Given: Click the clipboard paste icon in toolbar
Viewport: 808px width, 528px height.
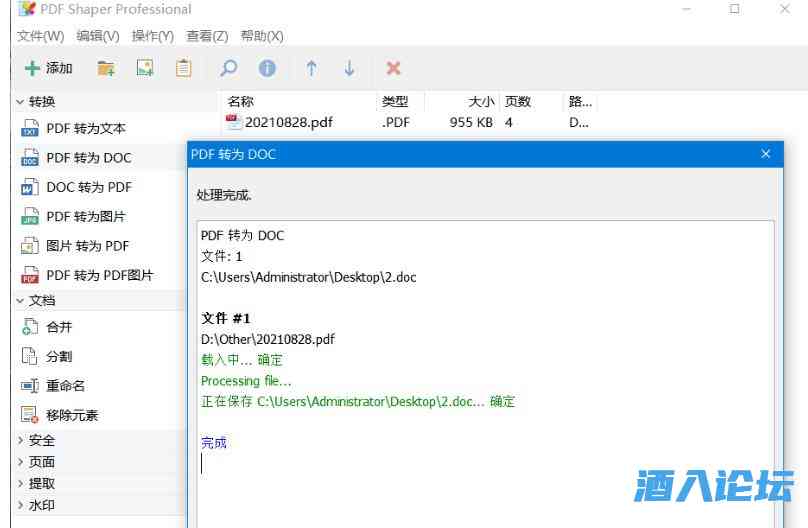Looking at the screenshot, I should [x=183, y=68].
